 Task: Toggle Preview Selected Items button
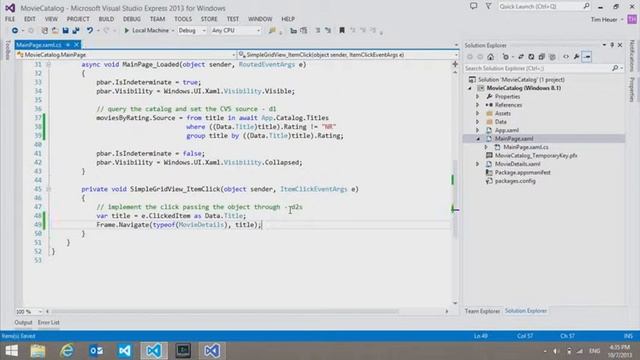click(587, 57)
